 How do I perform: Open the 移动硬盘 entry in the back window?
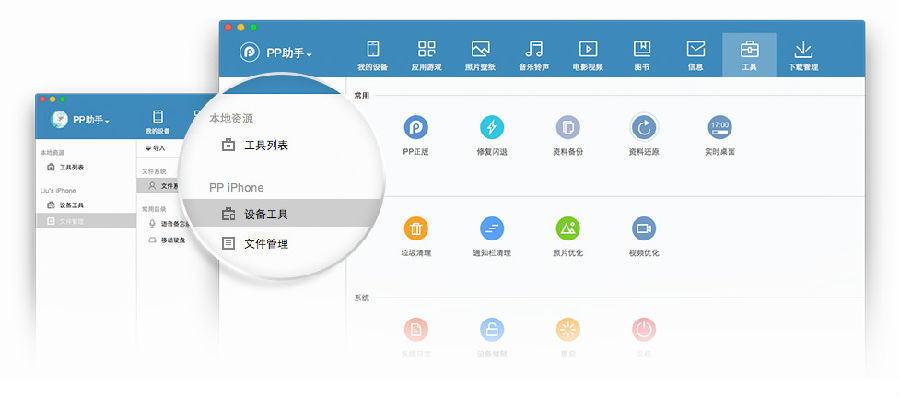tap(166, 240)
